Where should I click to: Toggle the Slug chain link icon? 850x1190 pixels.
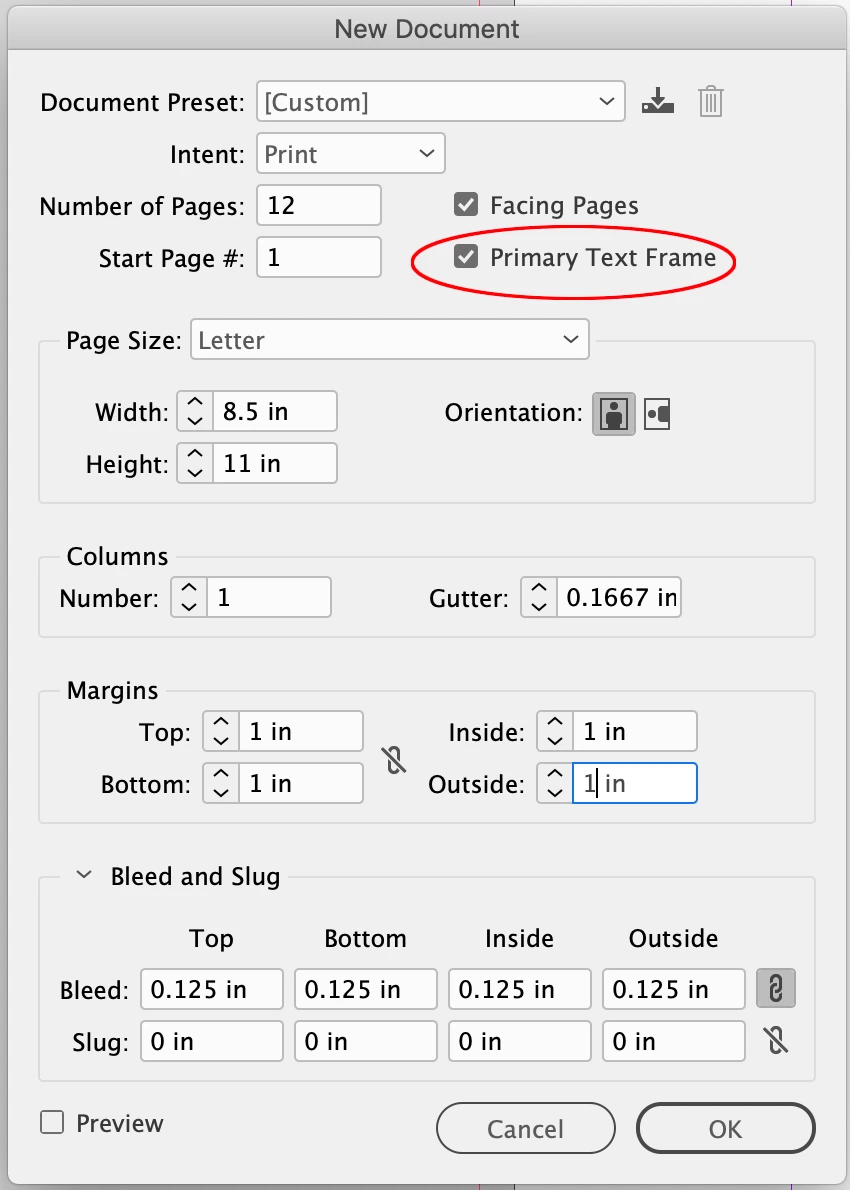776,1040
